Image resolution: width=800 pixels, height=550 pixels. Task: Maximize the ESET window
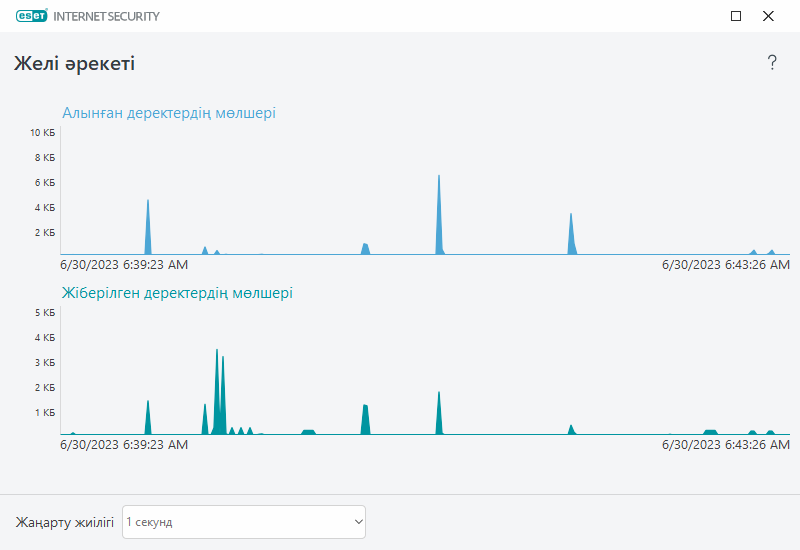pyautogui.click(x=736, y=16)
